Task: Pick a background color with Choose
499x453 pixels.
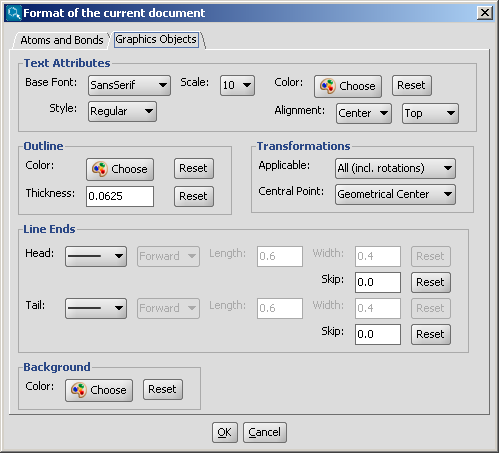Action: point(99,390)
